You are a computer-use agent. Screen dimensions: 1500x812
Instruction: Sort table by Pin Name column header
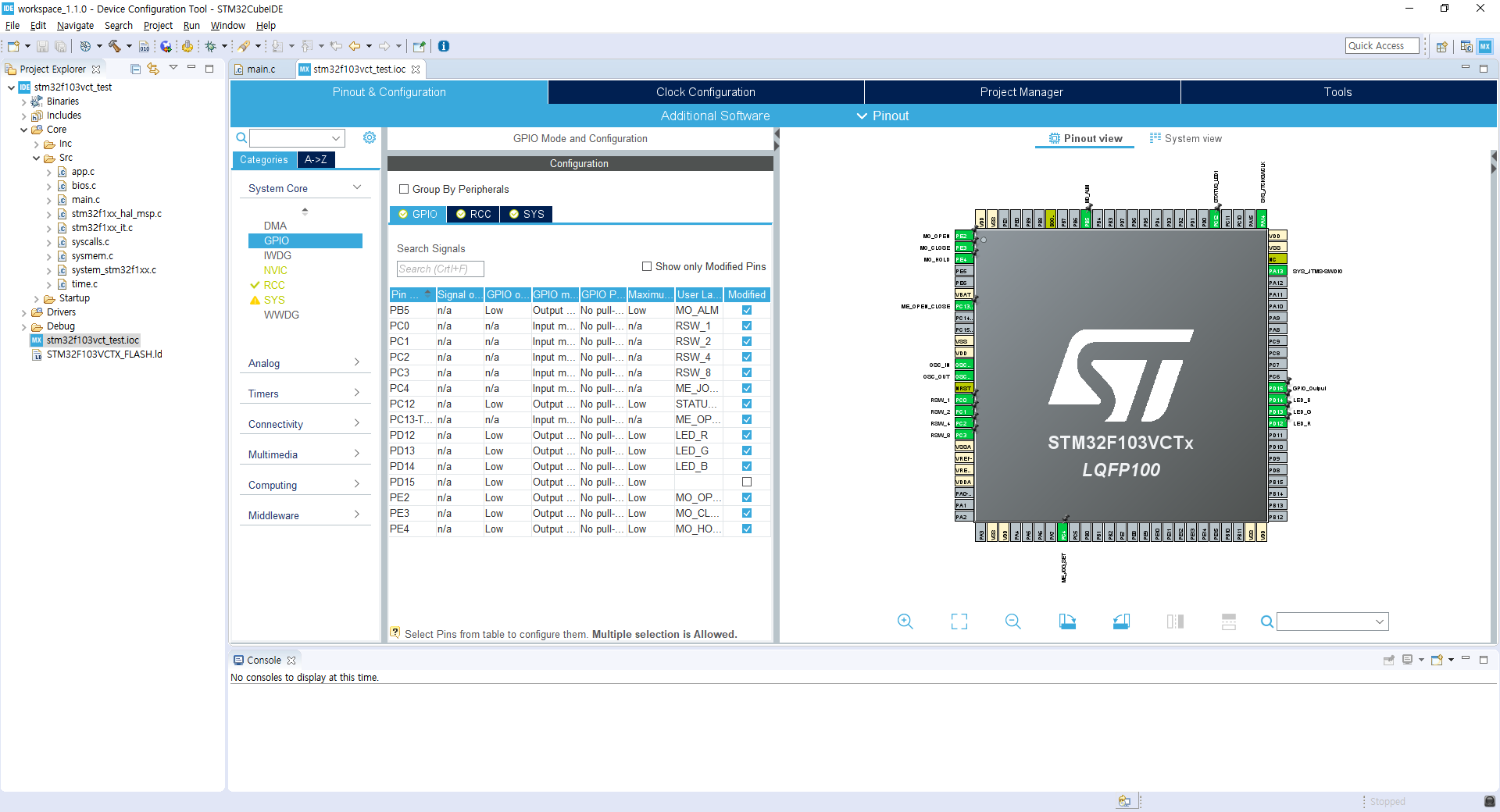pyautogui.click(x=412, y=294)
